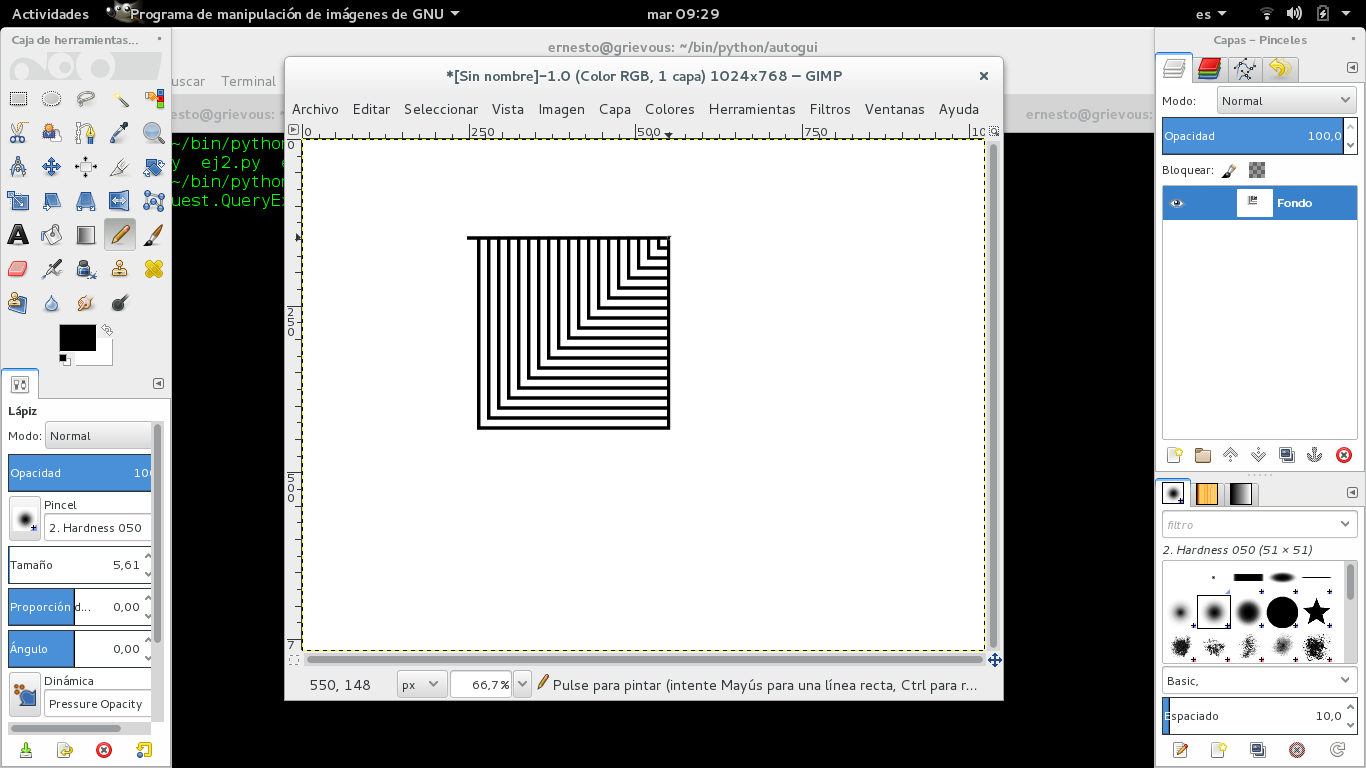Click the Move tool icon
The image size is (1366, 768).
coord(52,167)
